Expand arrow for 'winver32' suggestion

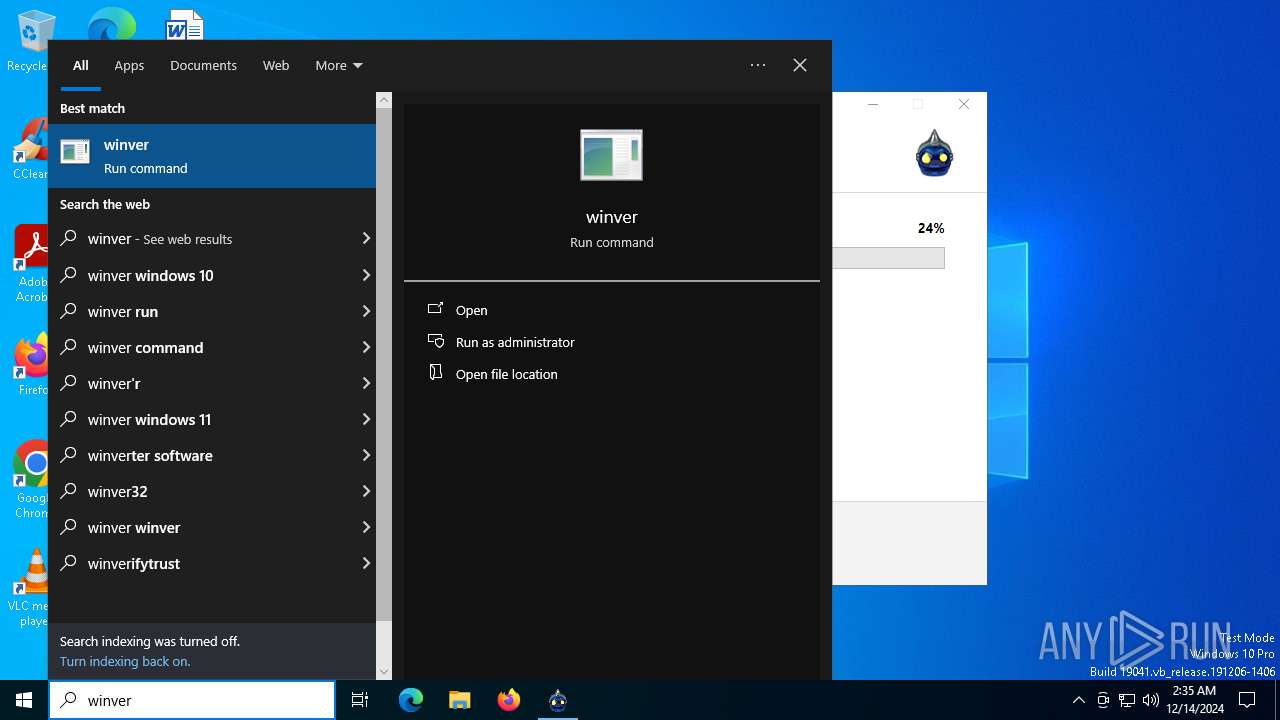[x=366, y=491]
